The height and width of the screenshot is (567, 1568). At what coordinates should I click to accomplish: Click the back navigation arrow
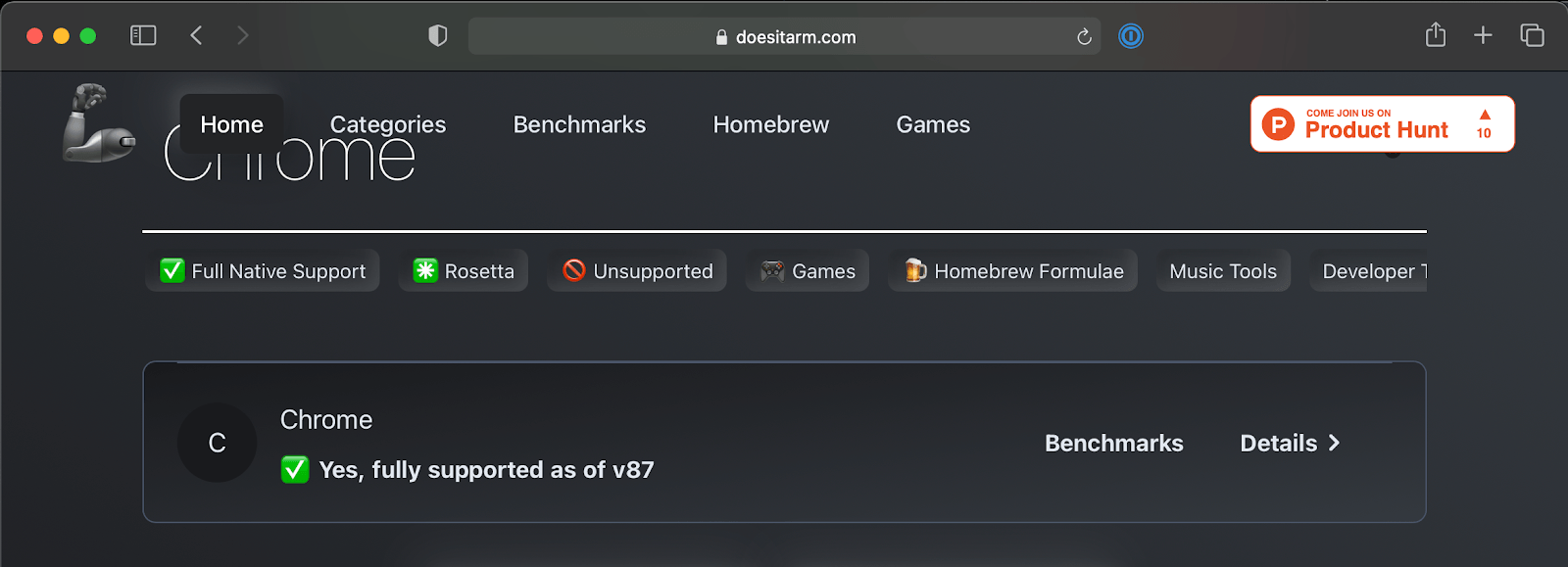pyautogui.click(x=196, y=36)
